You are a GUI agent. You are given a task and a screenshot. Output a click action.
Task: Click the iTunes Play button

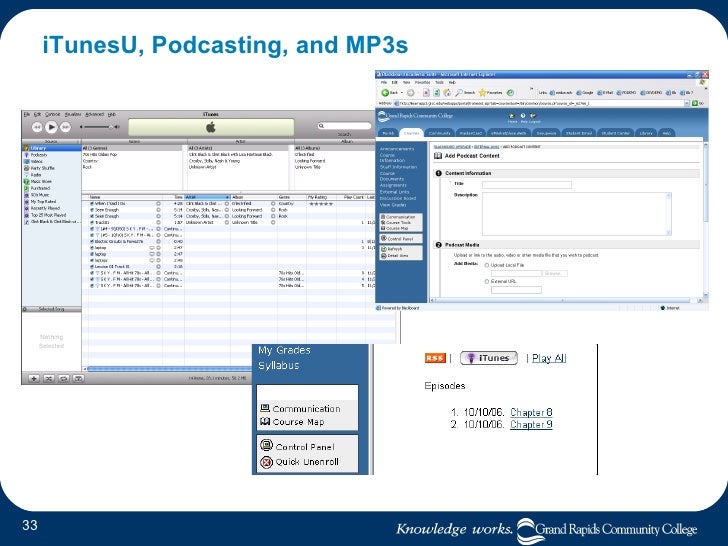[52, 127]
